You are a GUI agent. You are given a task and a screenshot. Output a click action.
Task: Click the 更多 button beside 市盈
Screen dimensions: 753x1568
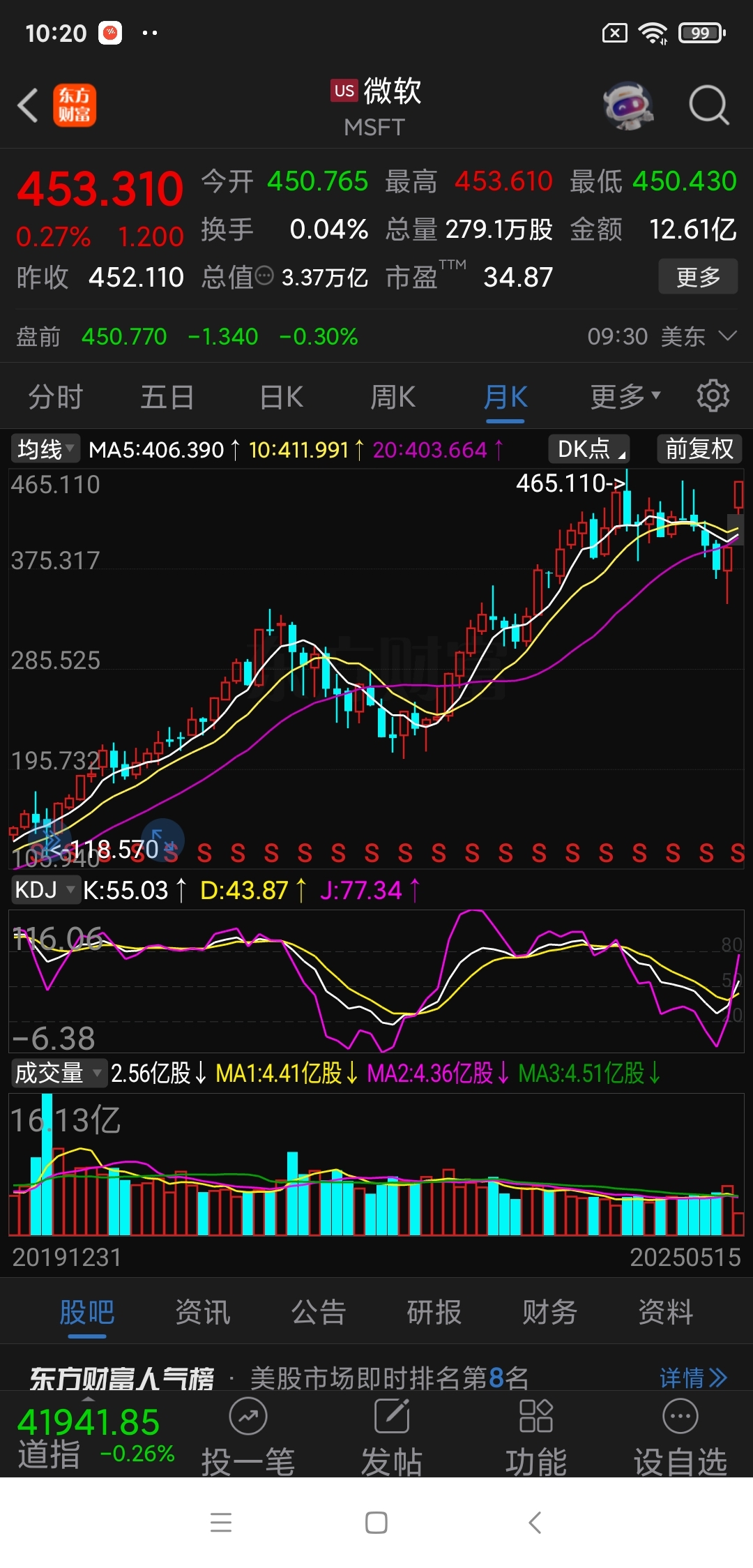click(698, 277)
